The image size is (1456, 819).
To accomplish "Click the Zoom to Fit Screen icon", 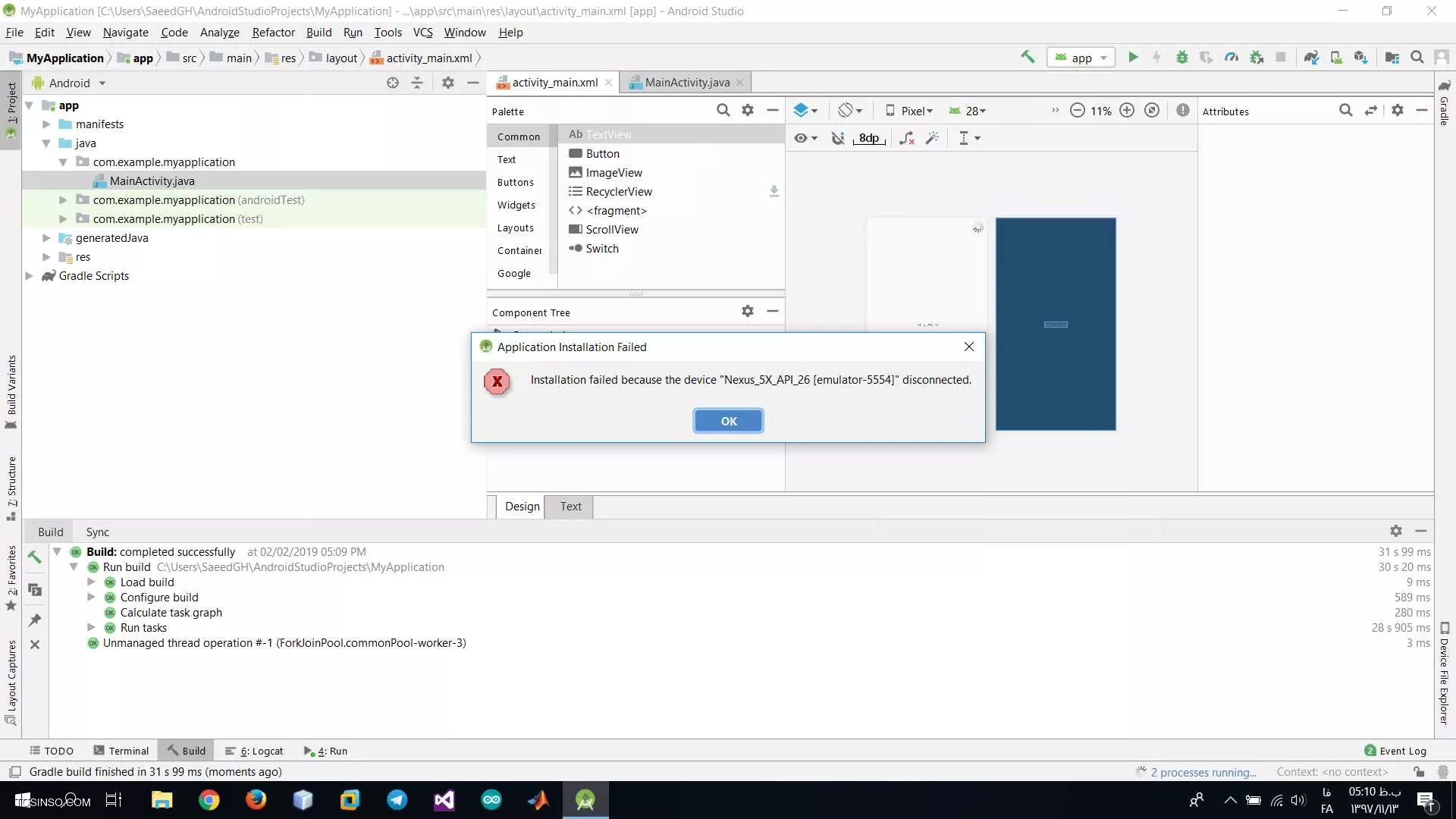I will (x=1152, y=111).
